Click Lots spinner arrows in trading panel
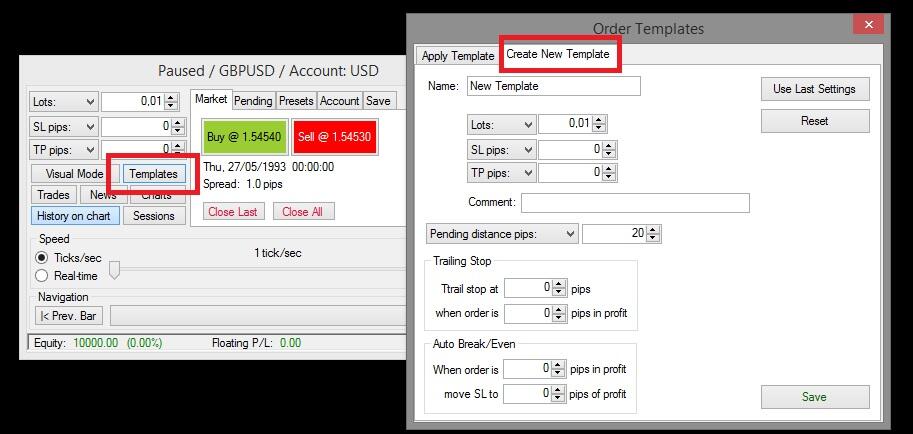Image resolution: width=913 pixels, height=434 pixels. [x=171, y=101]
